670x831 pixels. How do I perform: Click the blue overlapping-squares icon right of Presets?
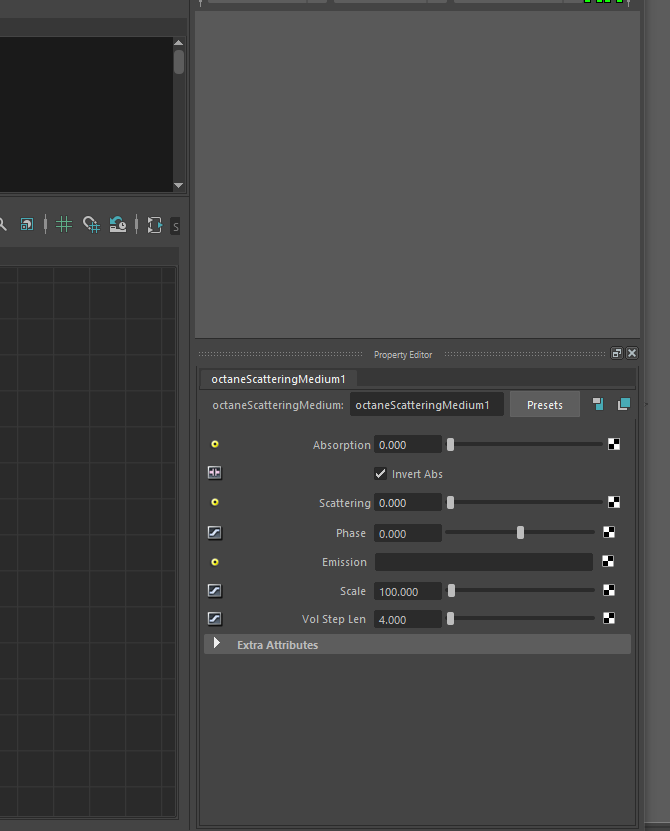coord(624,404)
